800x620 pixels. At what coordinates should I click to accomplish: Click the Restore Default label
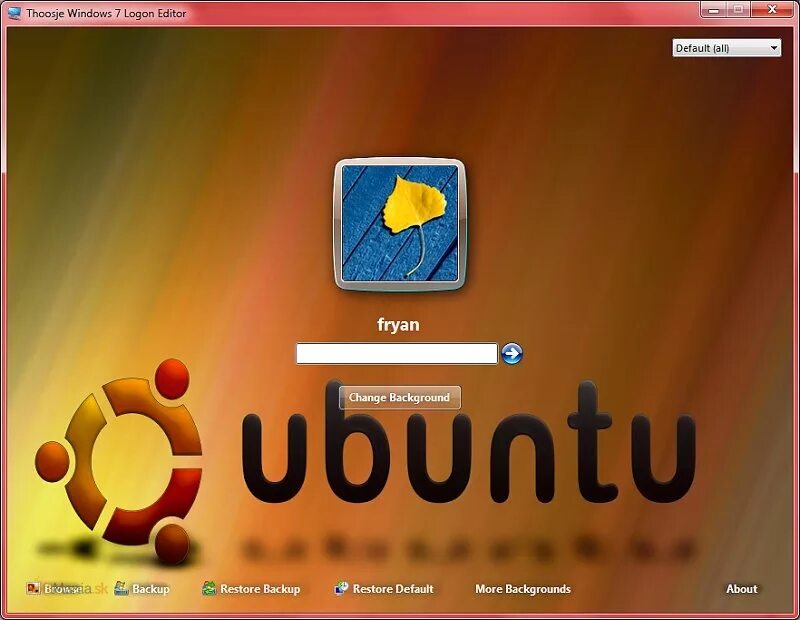[x=393, y=589]
